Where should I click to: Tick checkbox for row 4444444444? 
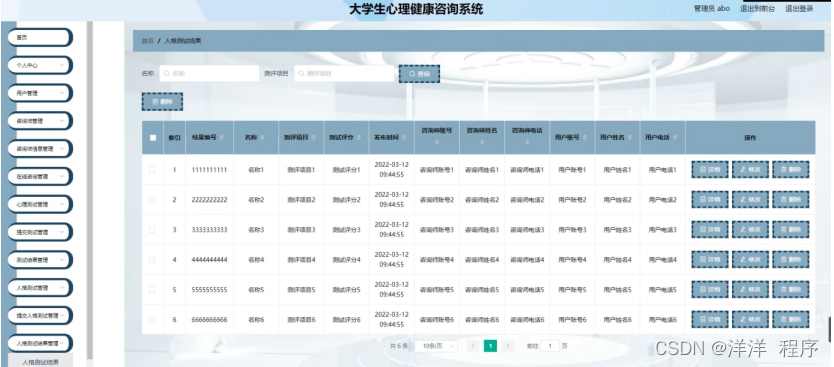pos(153,260)
